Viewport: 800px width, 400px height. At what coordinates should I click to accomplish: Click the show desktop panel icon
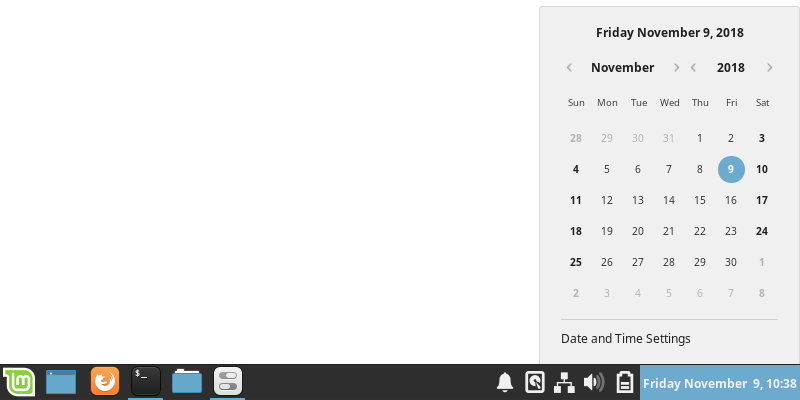(x=61, y=382)
